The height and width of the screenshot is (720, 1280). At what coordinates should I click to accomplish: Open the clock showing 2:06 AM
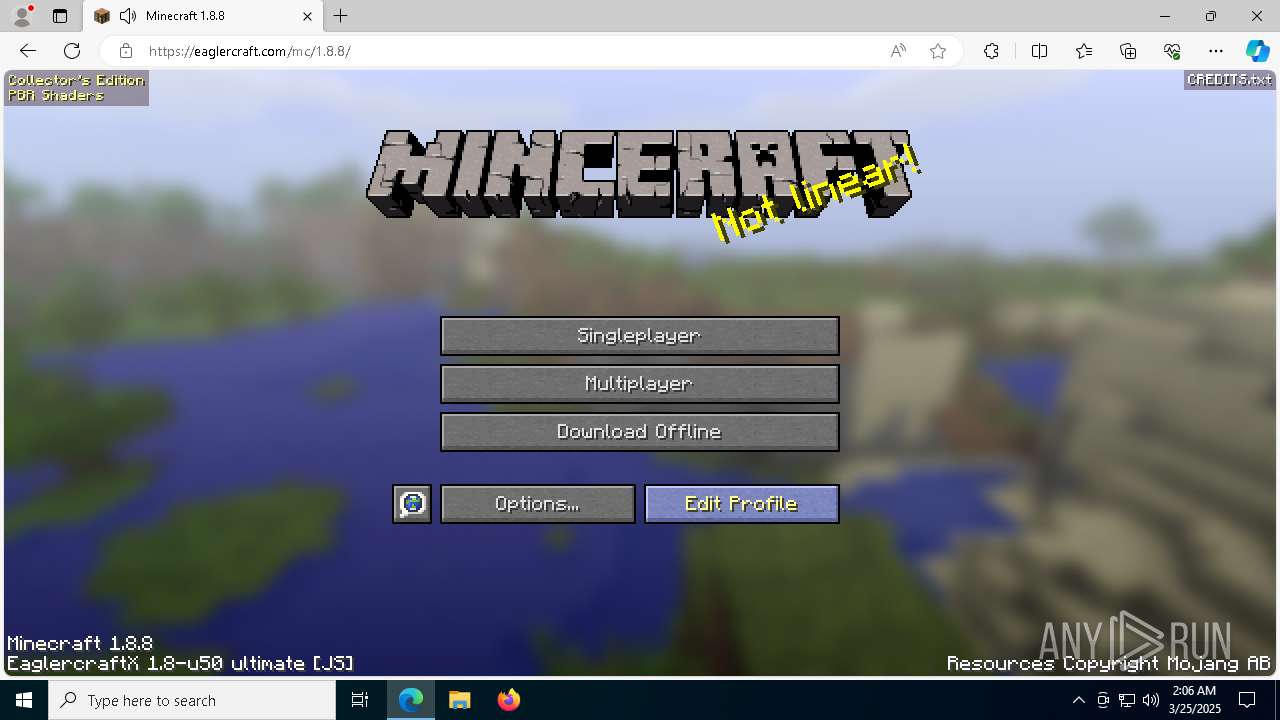point(1193,700)
